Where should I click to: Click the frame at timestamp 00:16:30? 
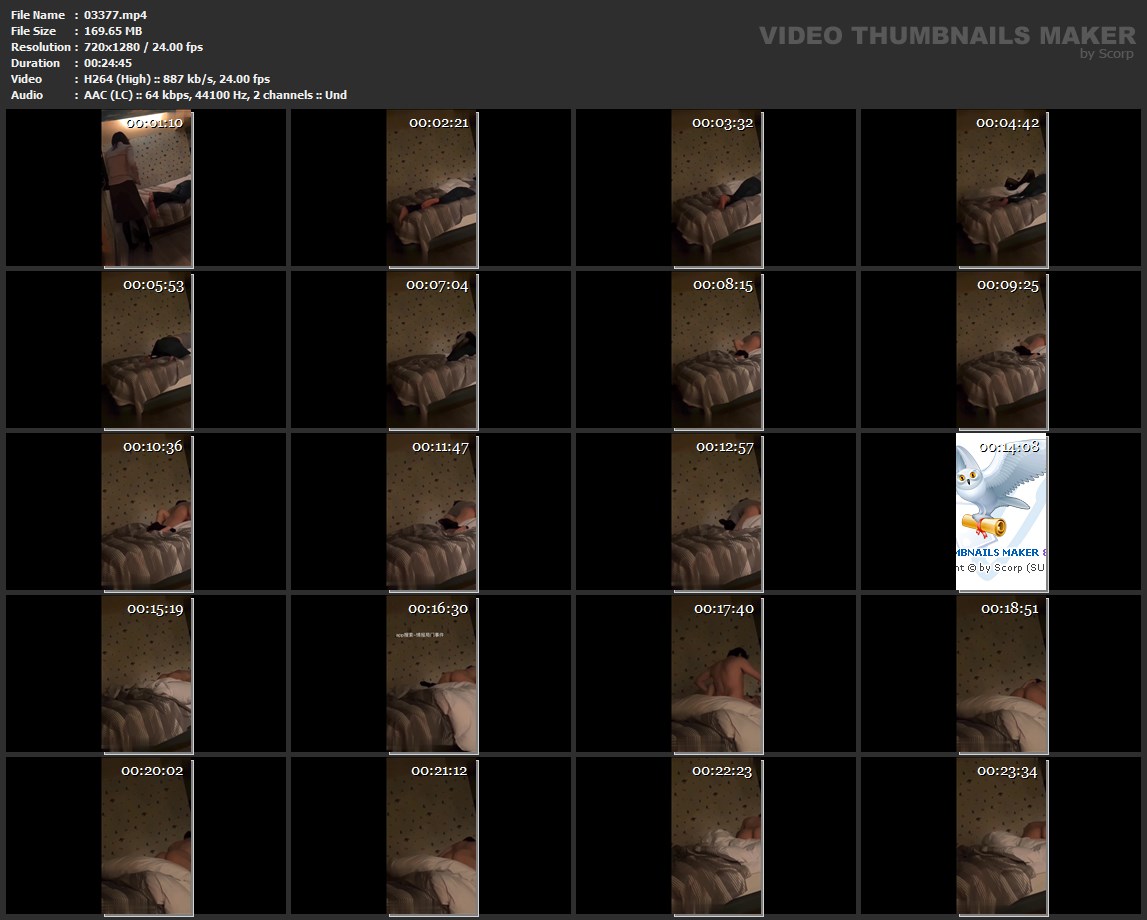pos(431,673)
